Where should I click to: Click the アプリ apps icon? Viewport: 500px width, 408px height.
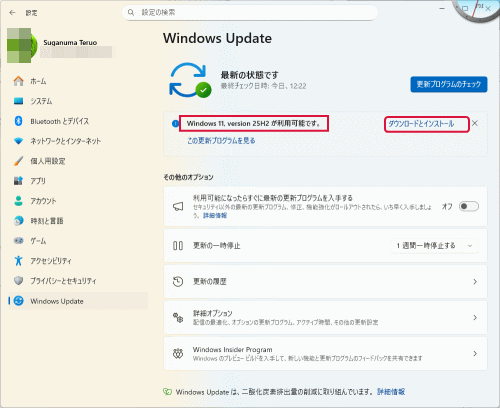tap(18, 181)
